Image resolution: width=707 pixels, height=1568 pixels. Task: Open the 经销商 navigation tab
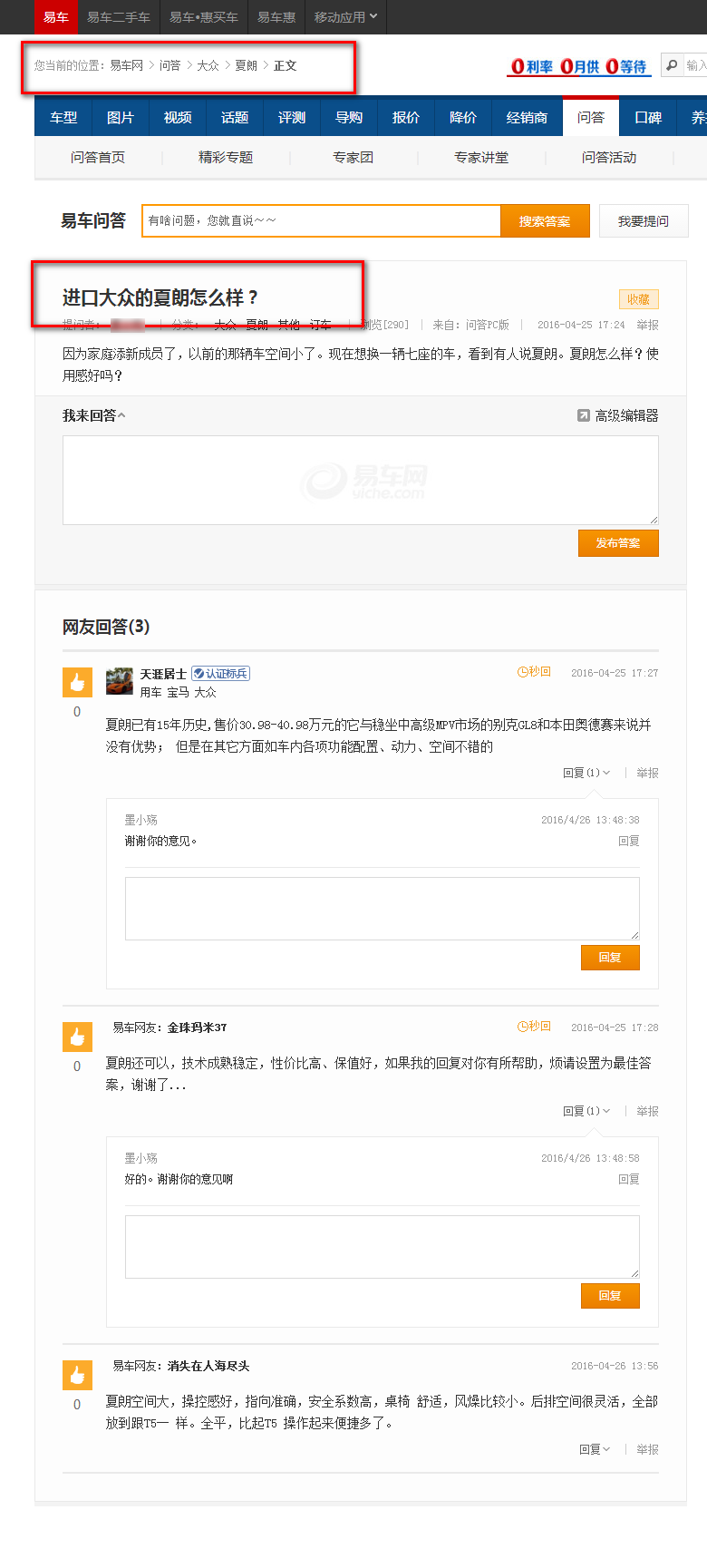528,117
